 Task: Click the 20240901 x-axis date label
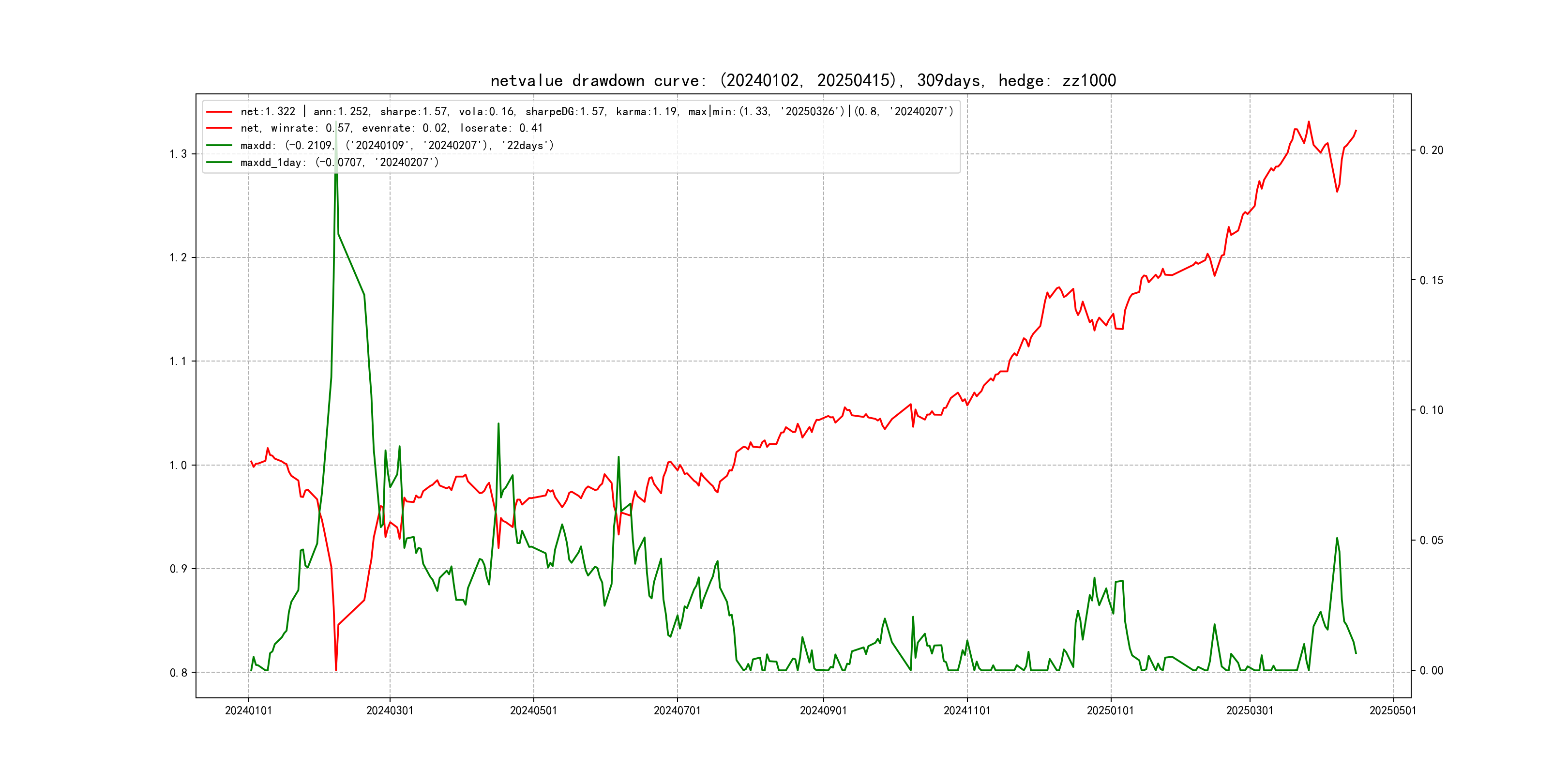point(823,711)
